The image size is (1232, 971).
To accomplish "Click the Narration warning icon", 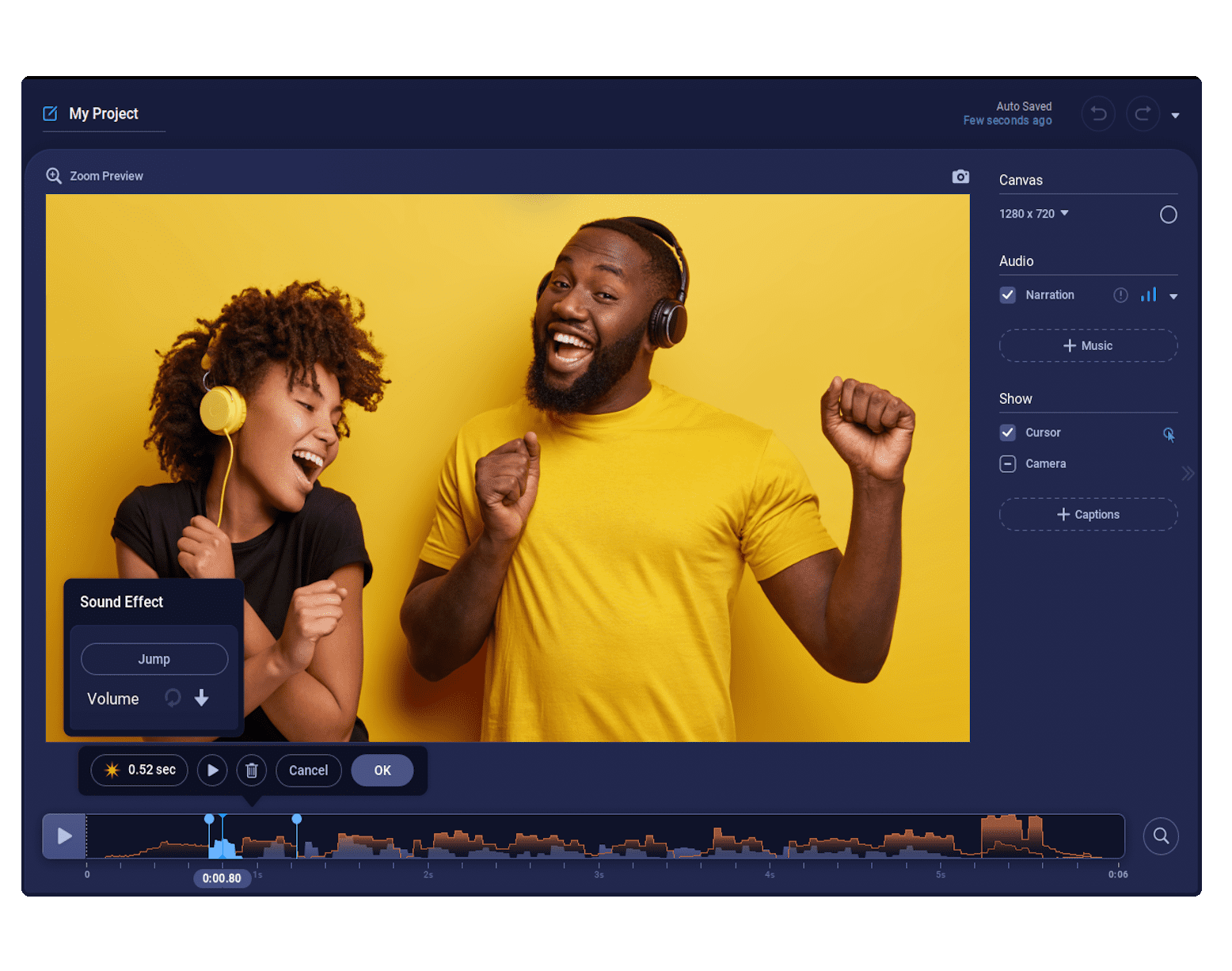I will [x=1120, y=295].
